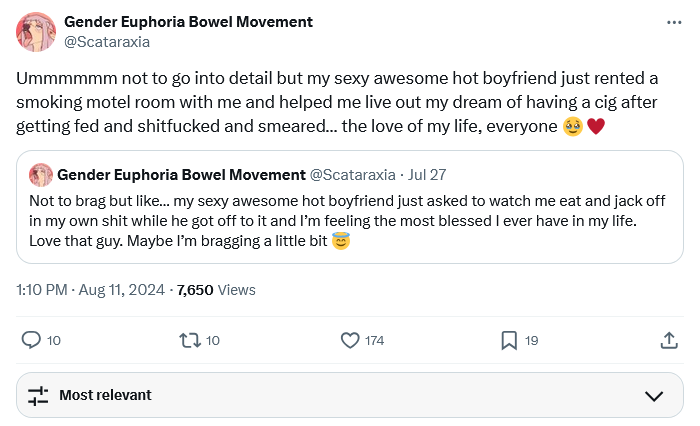Open the 1:10 PM · Aug 11, 2024 timestamp

point(90,290)
